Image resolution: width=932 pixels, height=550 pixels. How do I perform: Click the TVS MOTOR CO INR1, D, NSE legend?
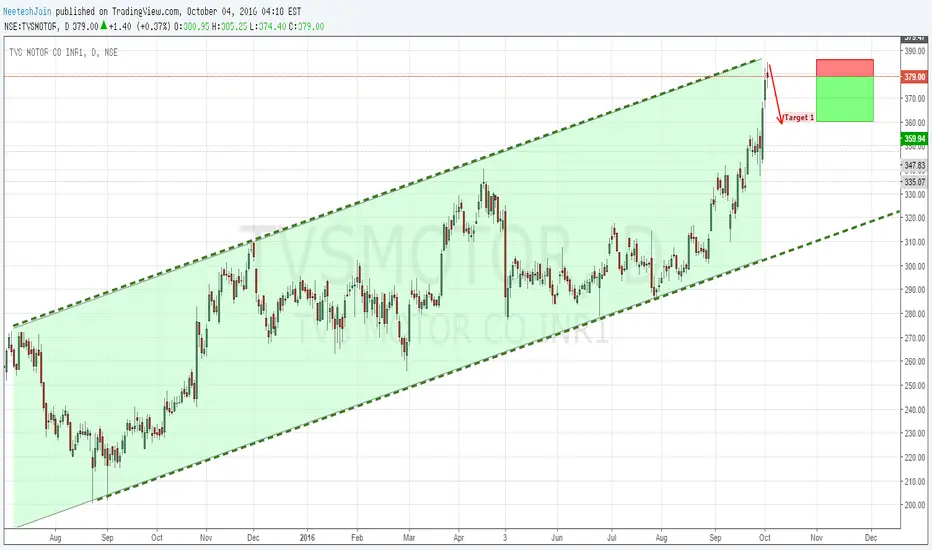coord(64,52)
